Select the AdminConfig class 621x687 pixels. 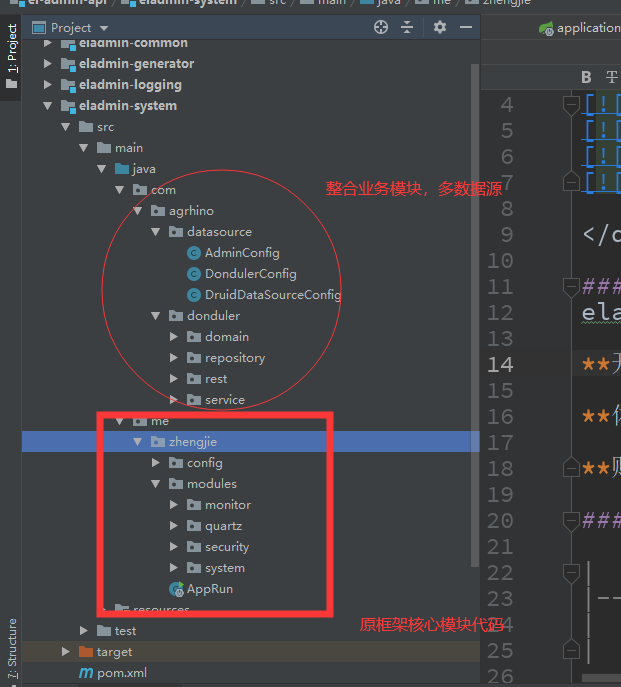(242, 253)
